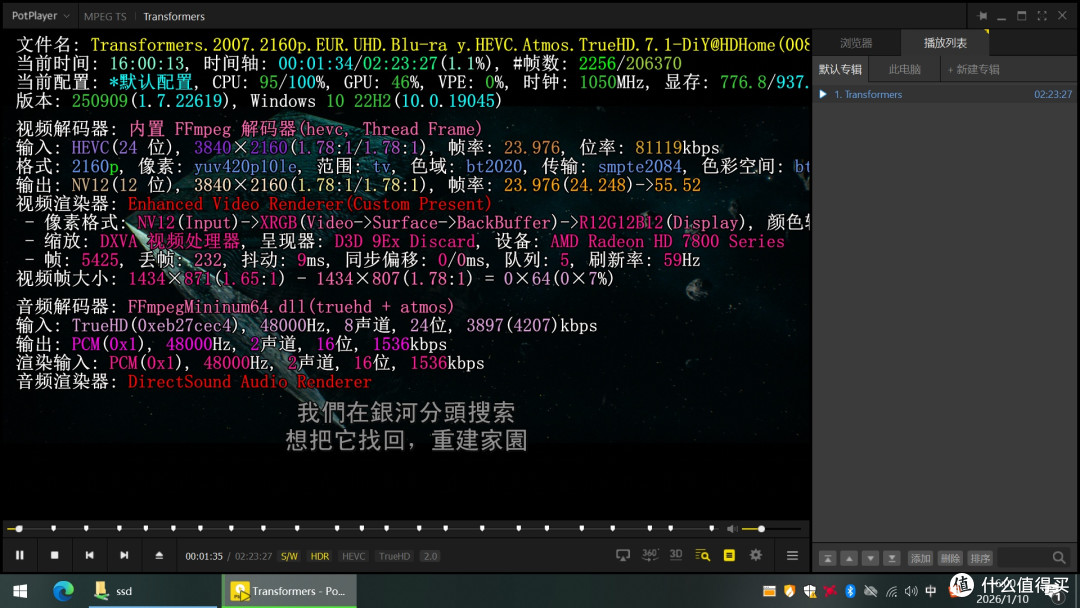Open the Windows Security shield tray icon
This screenshot has width=1080, height=608.
(810, 591)
